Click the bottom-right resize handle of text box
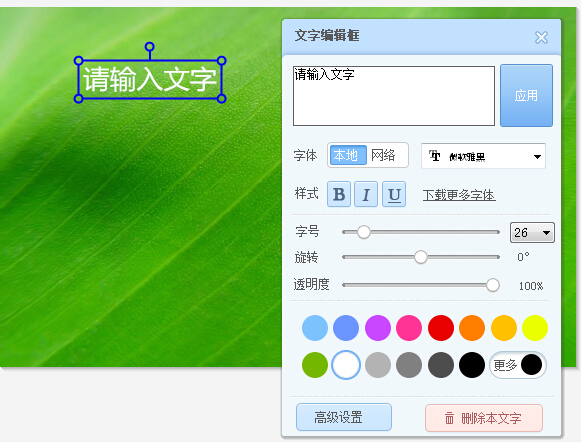This screenshot has height=442, width=581. (x=222, y=99)
